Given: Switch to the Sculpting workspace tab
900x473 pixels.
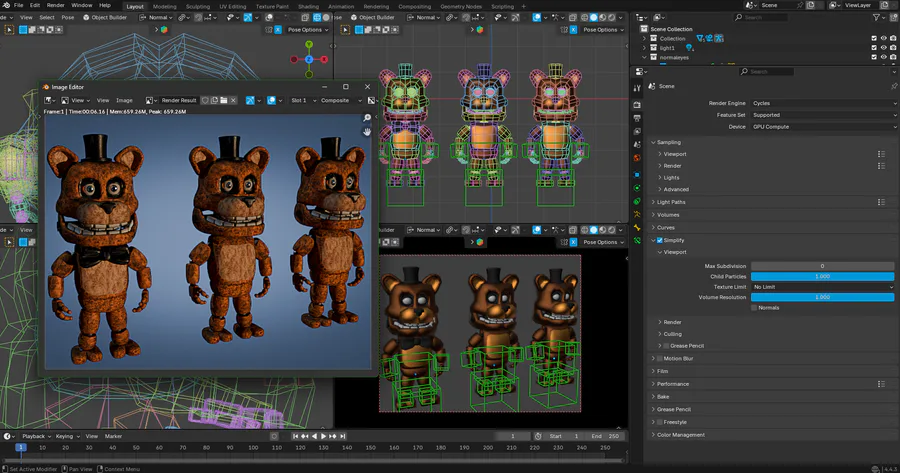Looking at the screenshot, I should [x=197, y=7].
